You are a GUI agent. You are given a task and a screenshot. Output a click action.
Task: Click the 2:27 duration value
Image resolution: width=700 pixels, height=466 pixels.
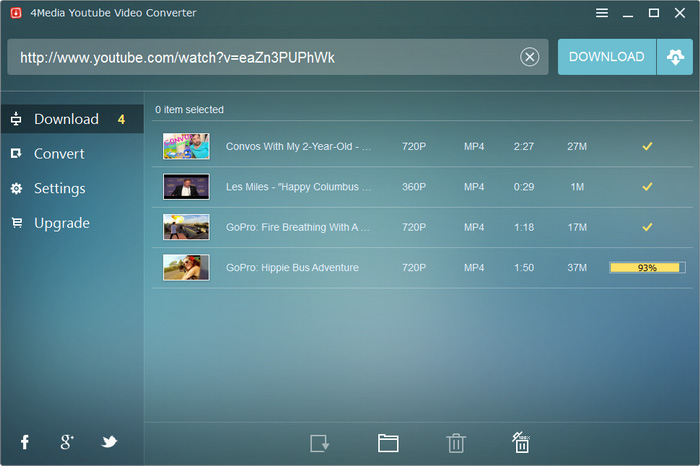tap(524, 146)
